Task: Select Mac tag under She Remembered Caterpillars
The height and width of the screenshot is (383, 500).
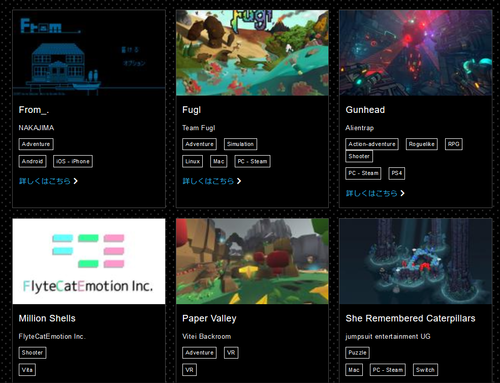Action: 354,370
